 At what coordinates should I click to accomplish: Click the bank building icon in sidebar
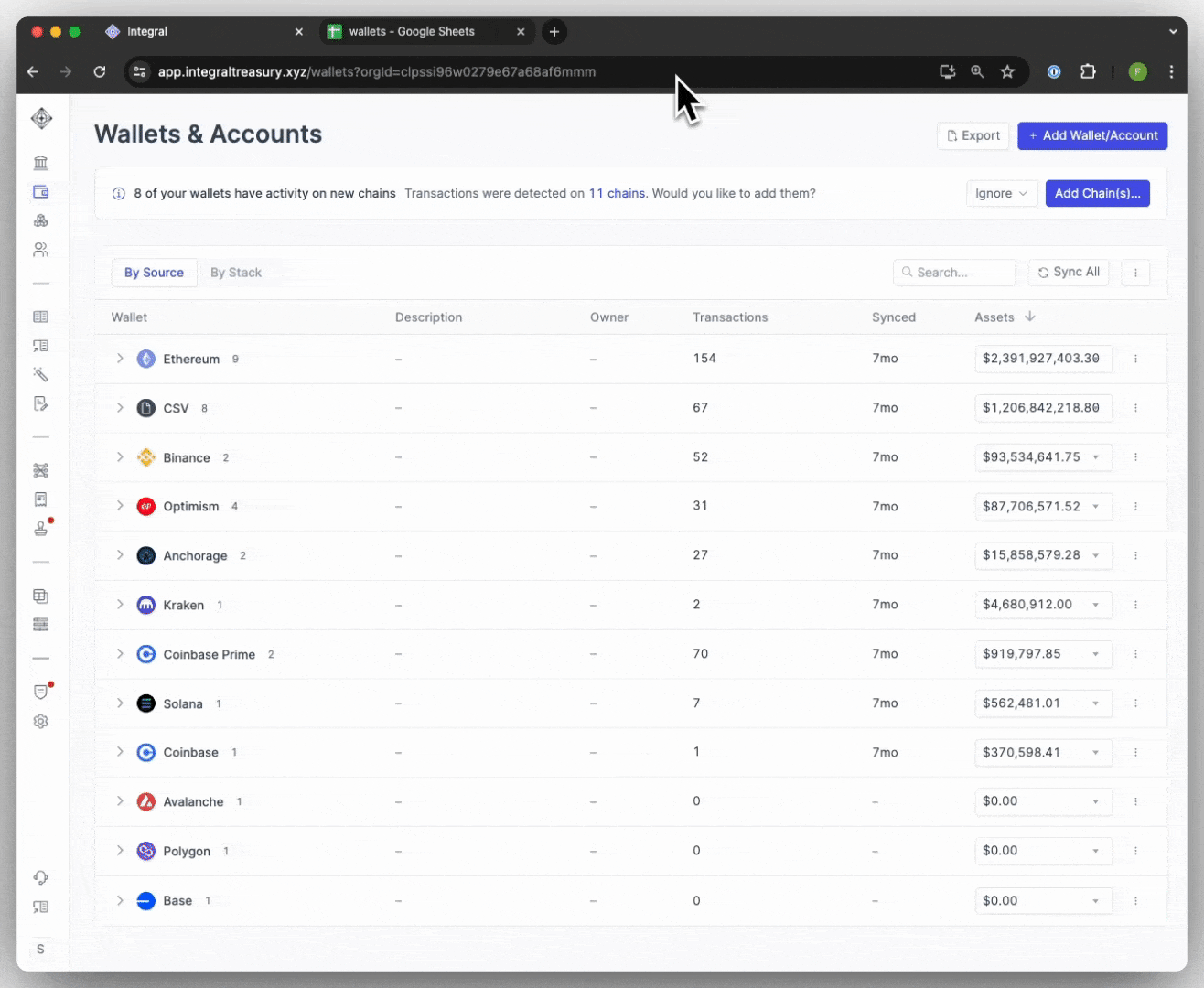41,163
